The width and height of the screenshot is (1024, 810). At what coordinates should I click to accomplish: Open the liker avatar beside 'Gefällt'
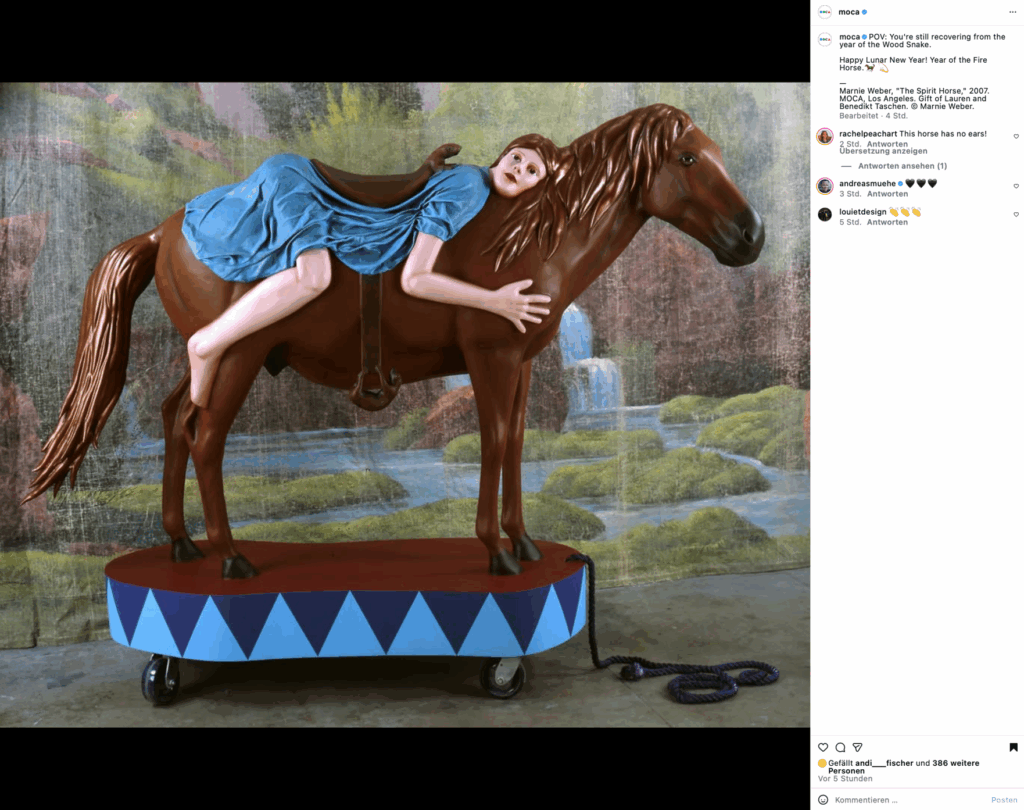[x=822, y=763]
